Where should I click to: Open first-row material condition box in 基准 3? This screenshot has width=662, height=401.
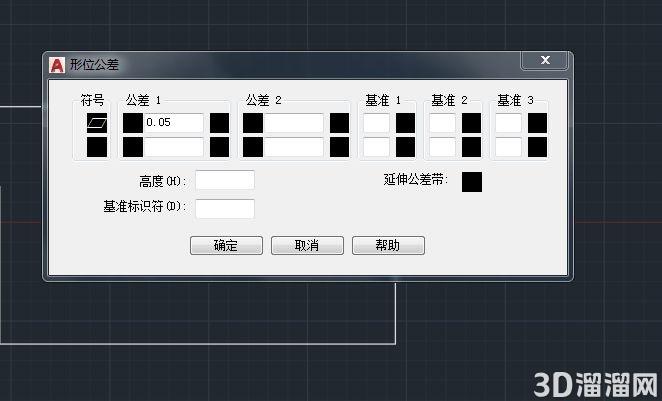coord(537,123)
